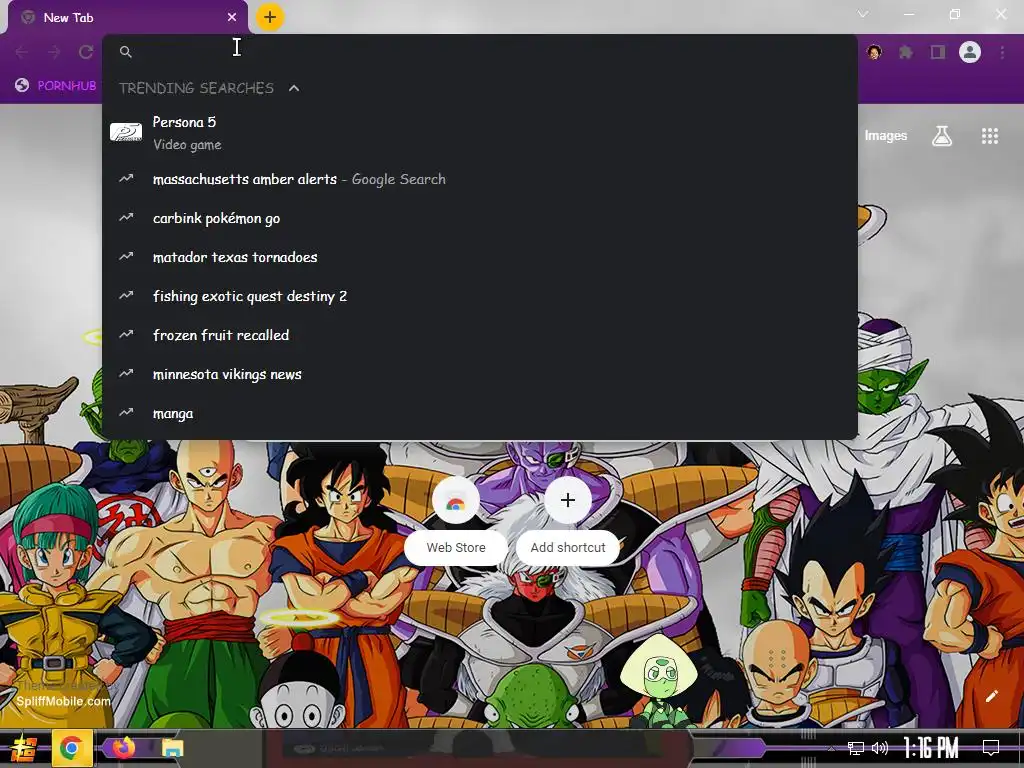This screenshot has width=1024, height=768.
Task: Go forward with the forward arrow
Action: point(54,52)
